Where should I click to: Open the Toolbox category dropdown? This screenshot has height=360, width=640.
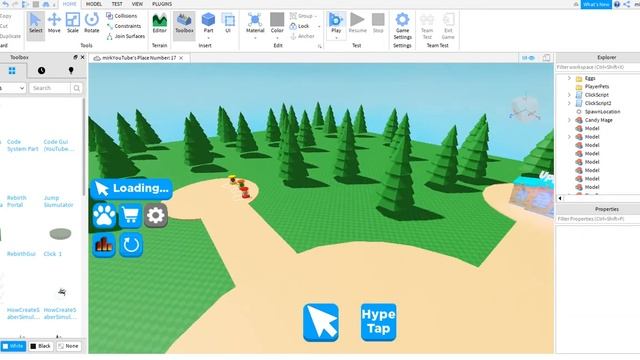[12, 88]
